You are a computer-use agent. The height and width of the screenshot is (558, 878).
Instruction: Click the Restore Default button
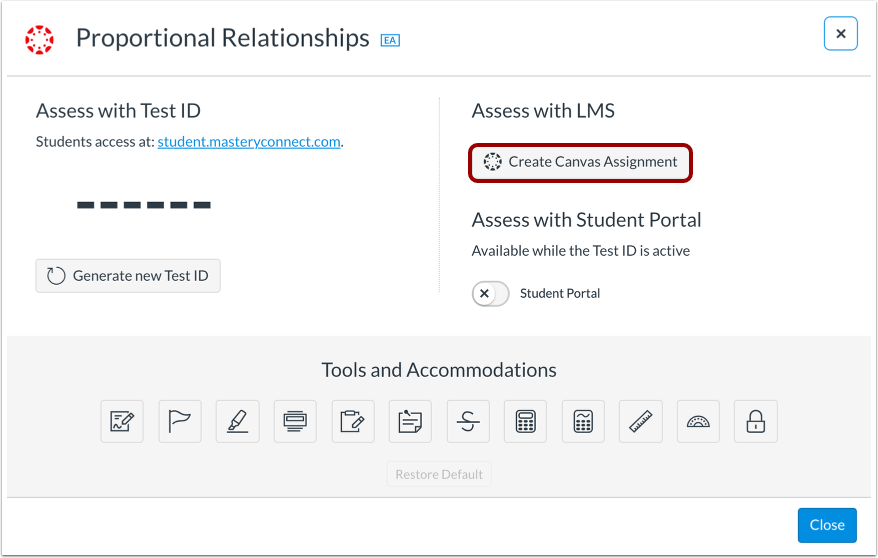[x=439, y=474]
